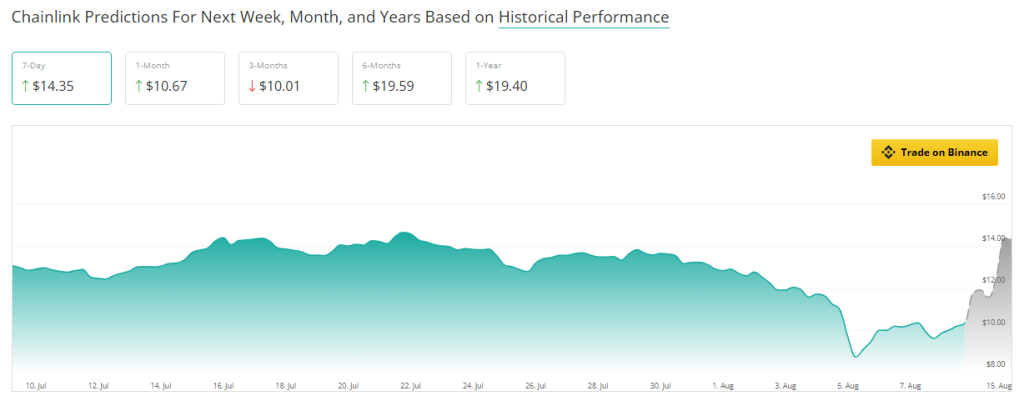The width and height of the screenshot is (1024, 406).
Task: Open the 3-Months prediction tab
Action: pos(289,78)
